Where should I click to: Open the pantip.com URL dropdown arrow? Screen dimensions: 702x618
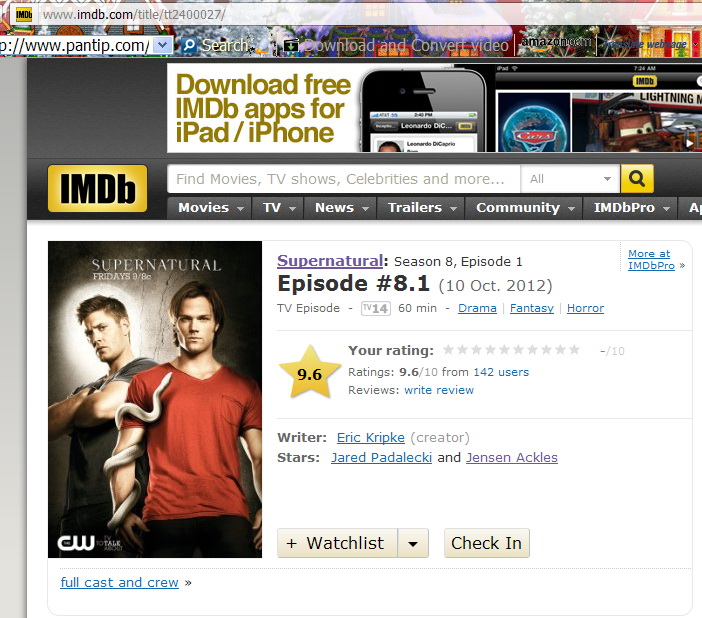(x=163, y=45)
